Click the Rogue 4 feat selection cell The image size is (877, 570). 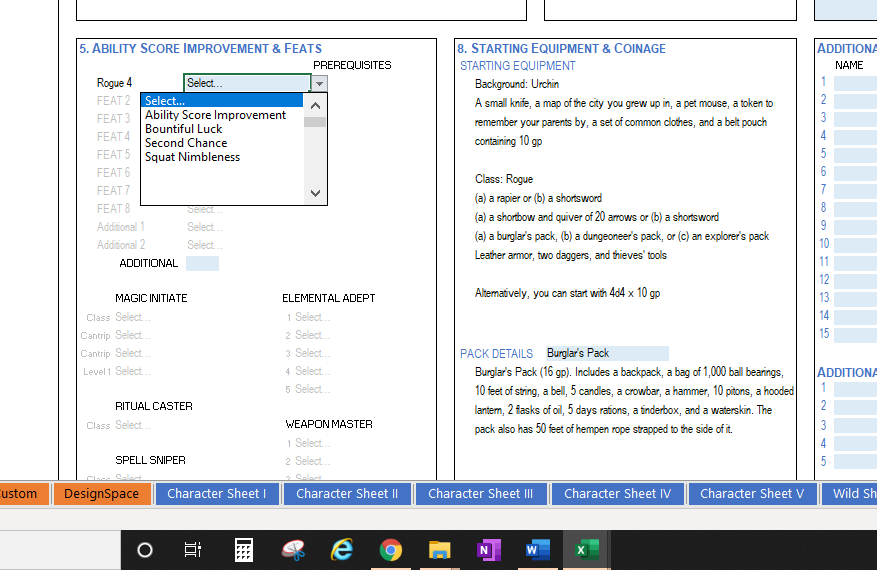click(247, 83)
